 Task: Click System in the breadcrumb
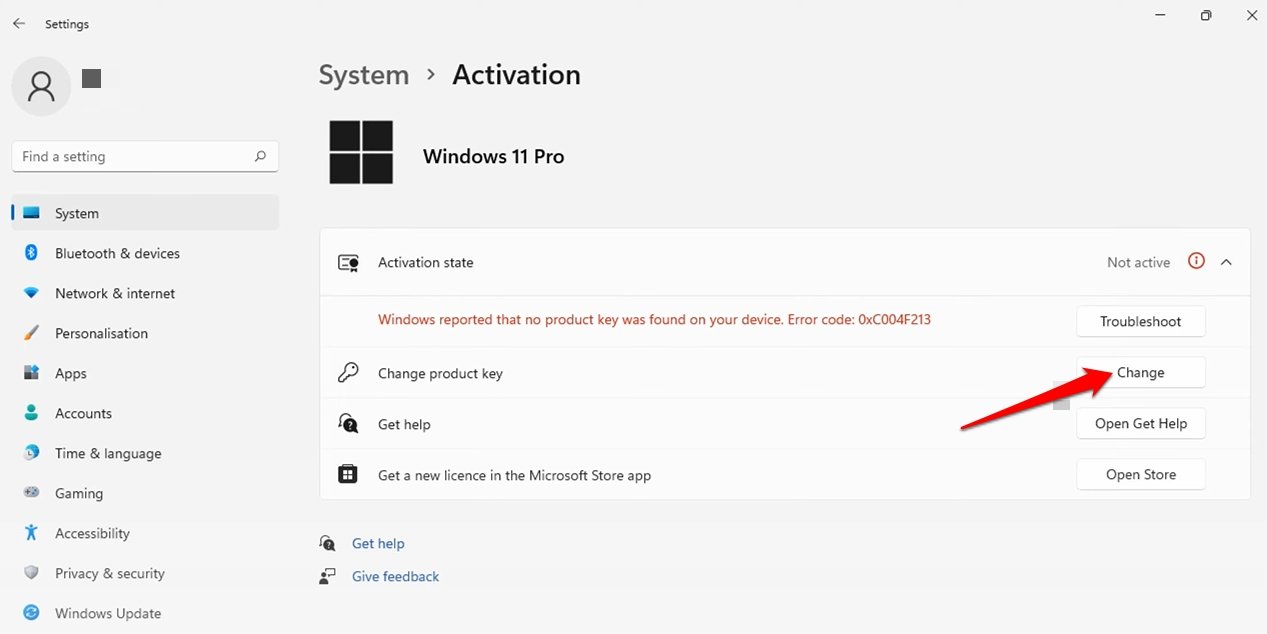[x=364, y=75]
